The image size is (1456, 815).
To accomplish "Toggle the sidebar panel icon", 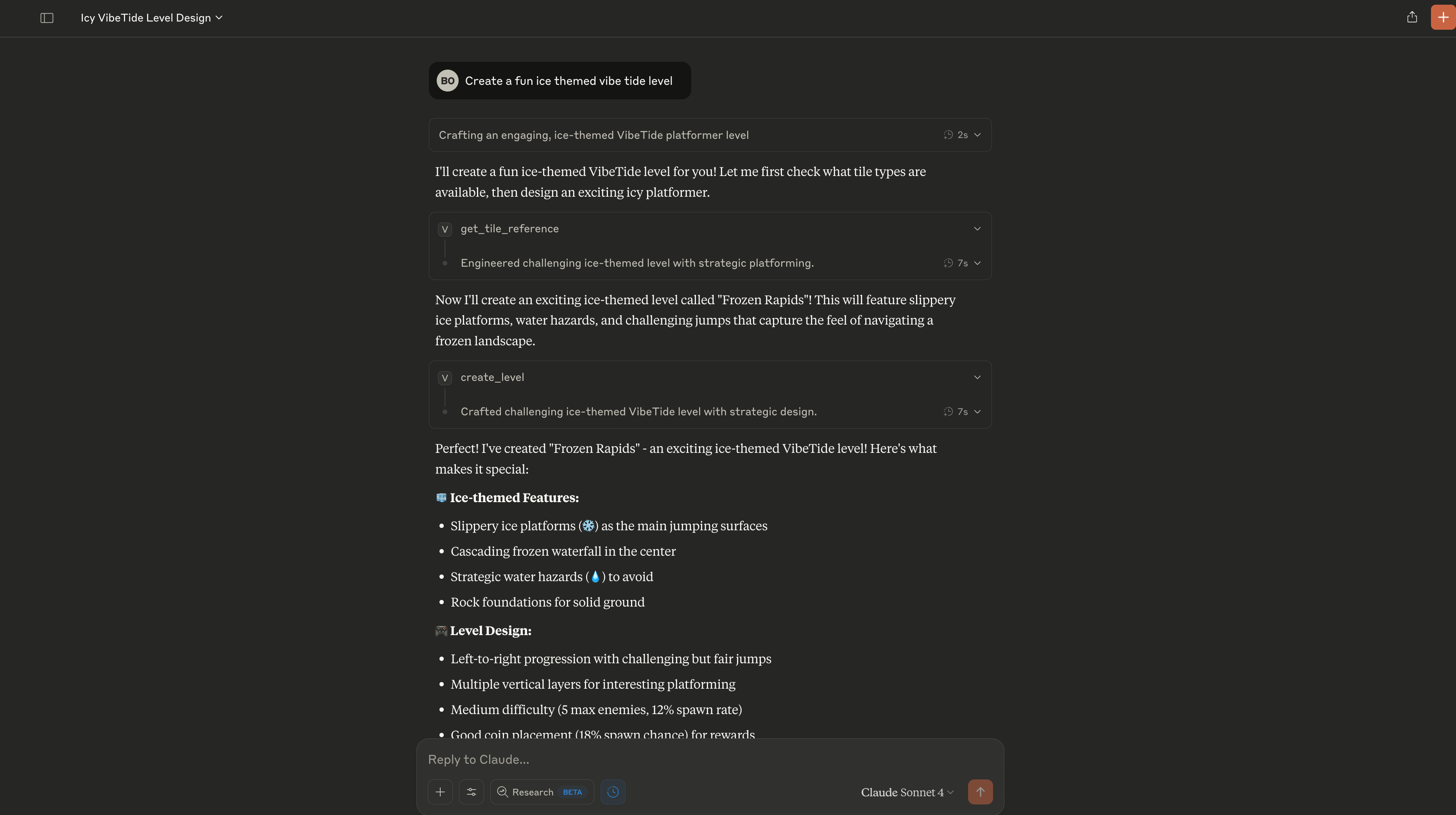I will coord(47,18).
